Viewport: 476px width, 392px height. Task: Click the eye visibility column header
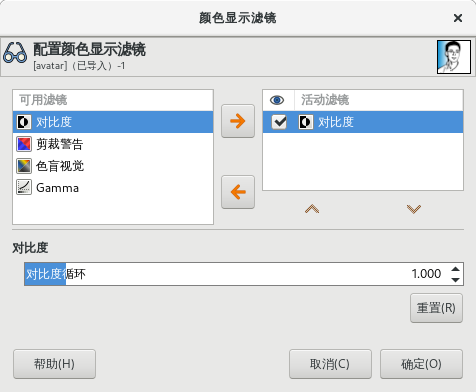click(277, 100)
